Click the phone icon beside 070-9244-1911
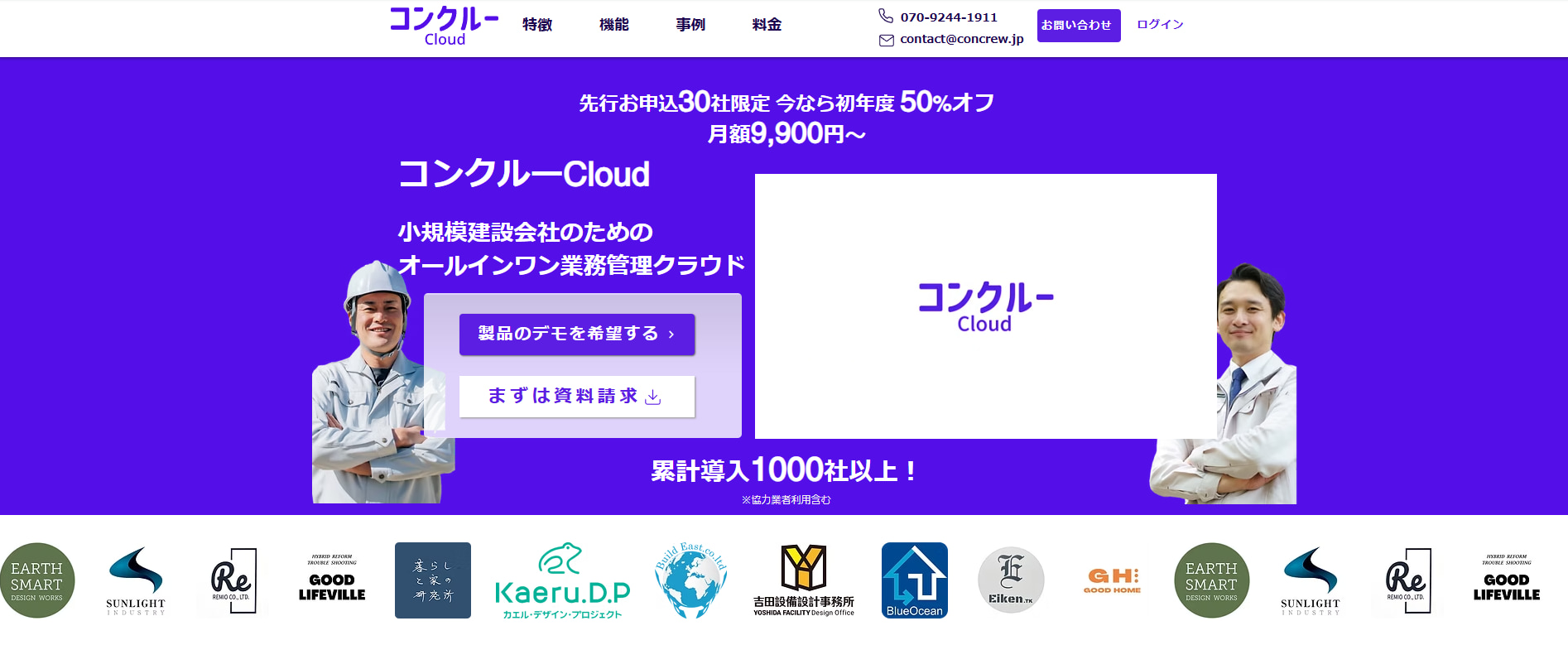This screenshot has height=645, width=1568. [x=886, y=17]
